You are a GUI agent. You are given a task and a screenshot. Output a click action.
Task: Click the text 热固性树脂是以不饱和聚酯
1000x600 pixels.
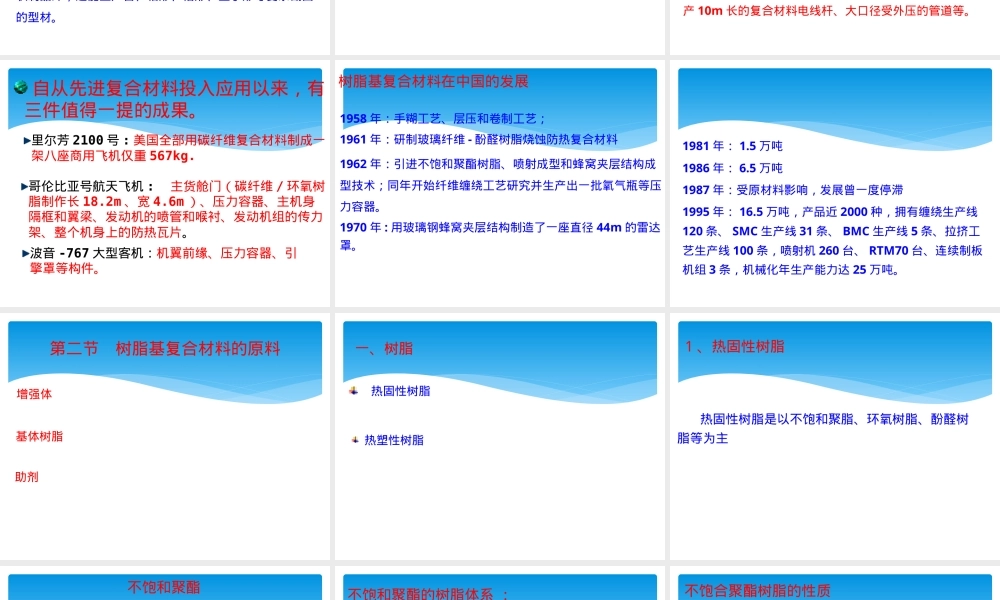click(823, 428)
